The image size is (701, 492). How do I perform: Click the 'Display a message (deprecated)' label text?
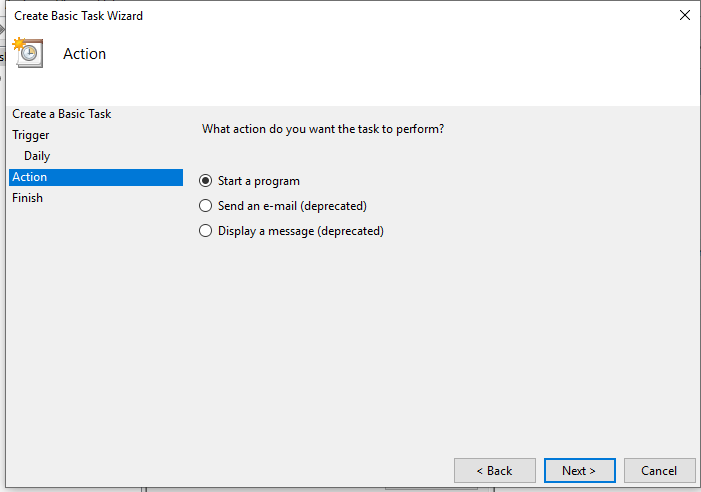pos(300,231)
